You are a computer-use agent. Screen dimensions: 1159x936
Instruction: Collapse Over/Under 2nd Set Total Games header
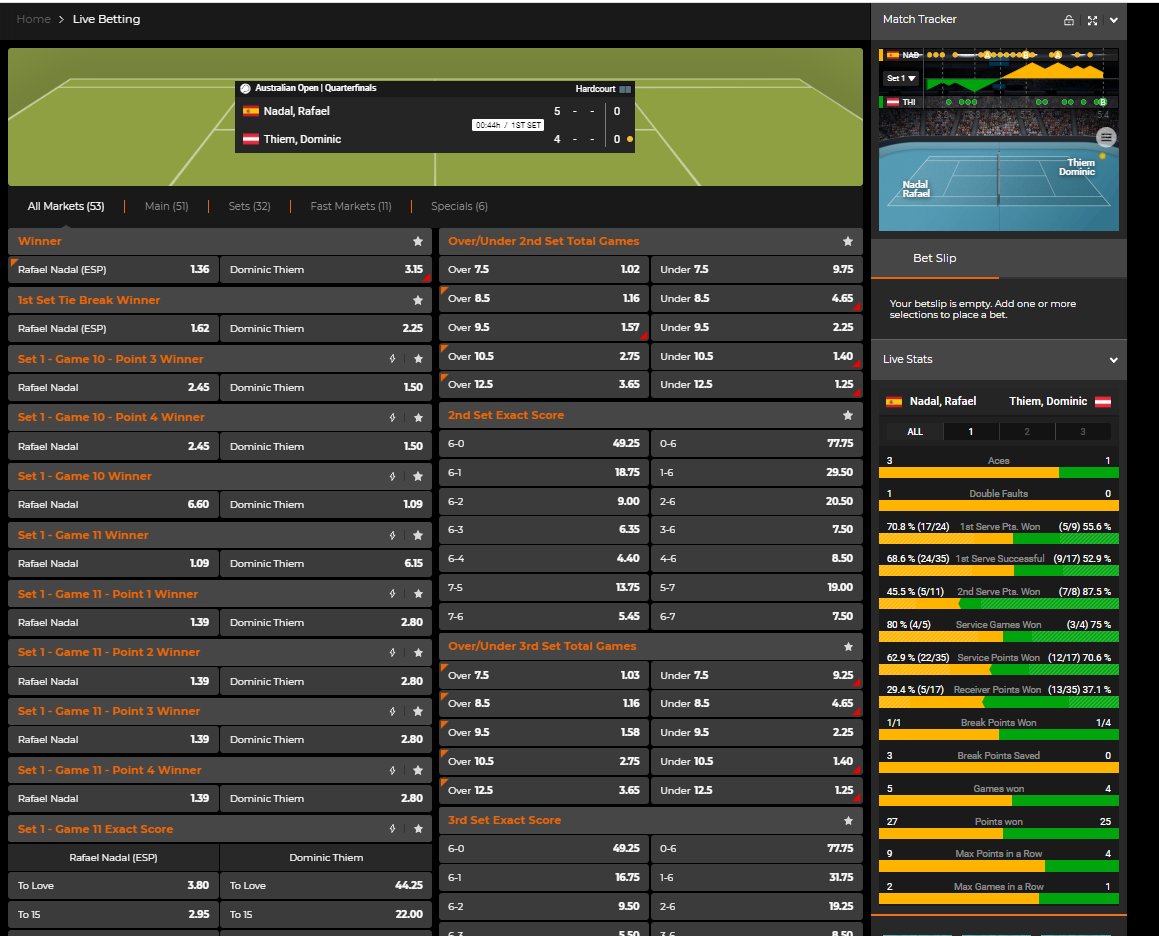pyautogui.click(x=650, y=241)
